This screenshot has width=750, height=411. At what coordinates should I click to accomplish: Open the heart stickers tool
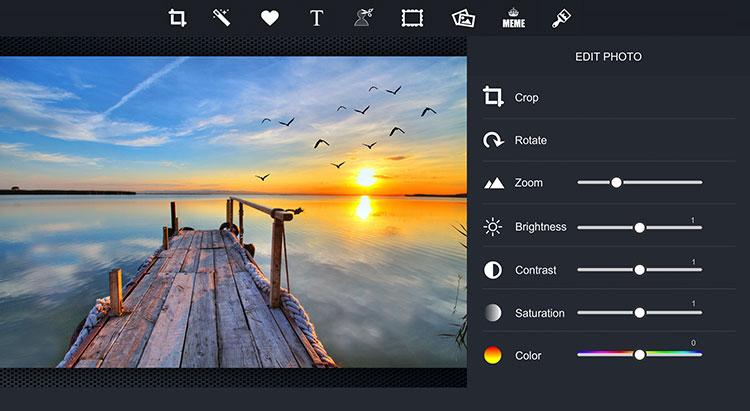[270, 18]
